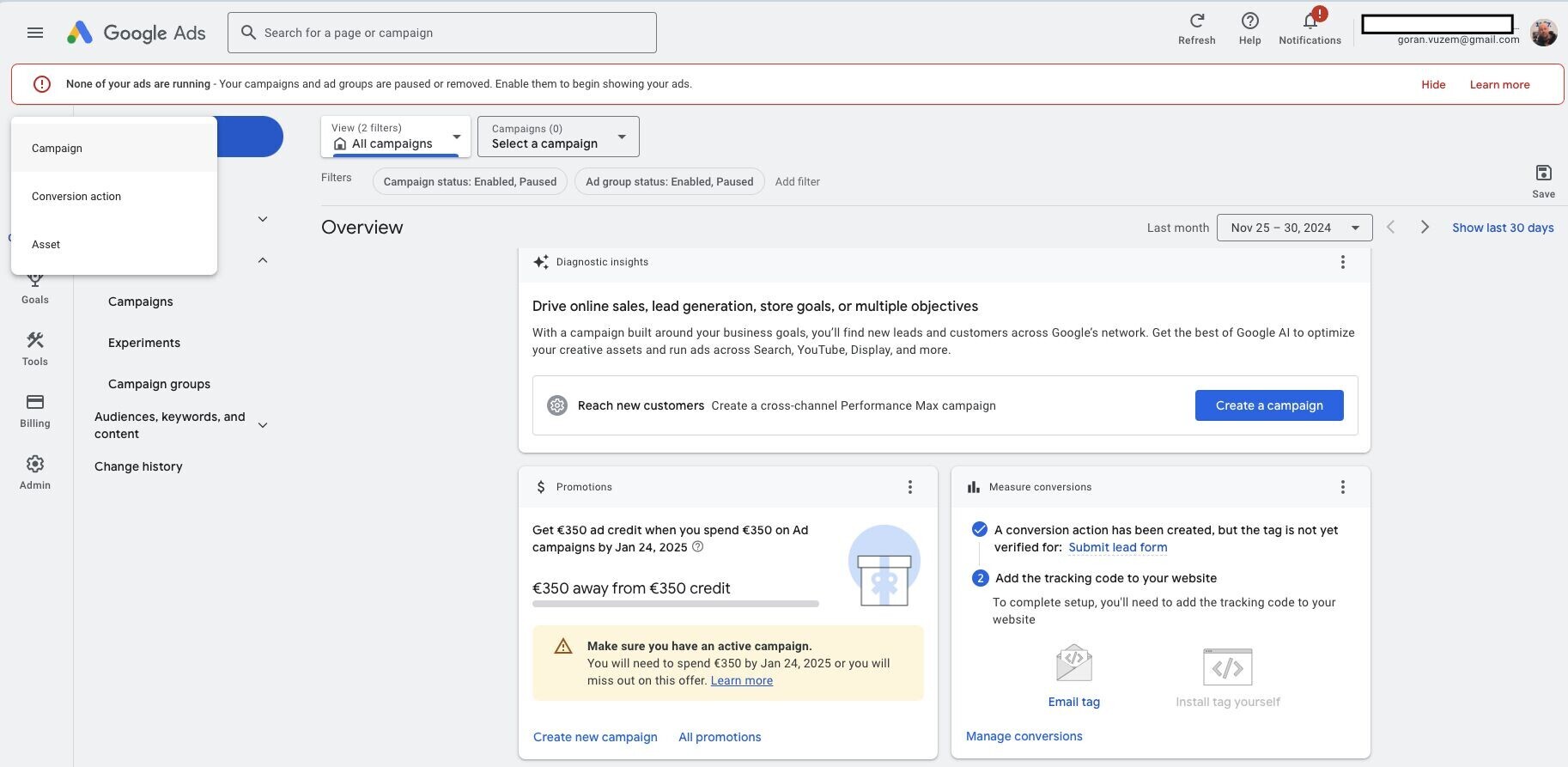Viewport: 1568px width, 767px height.
Task: Open Campaigns in the navigation panel
Action: click(x=141, y=301)
